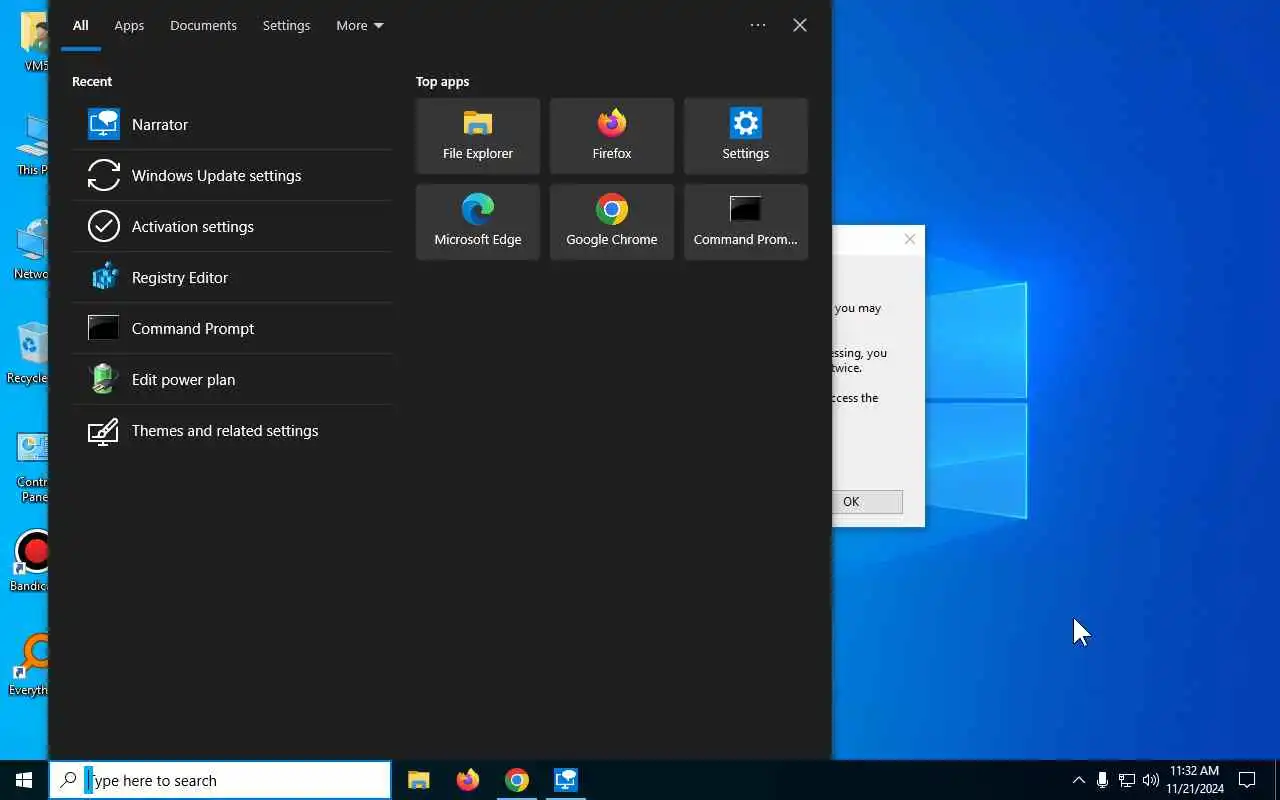Launch File Explorer top app tile
The width and height of the screenshot is (1280, 800).
[x=478, y=136]
